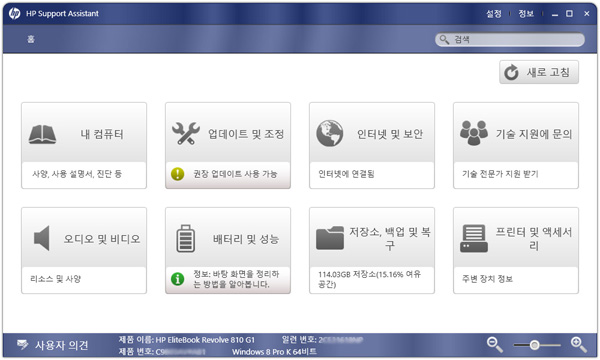600x360 pixels.
Task: Click 정보: 바탕 화면을 정리하는 방법 text
Action: (236, 279)
